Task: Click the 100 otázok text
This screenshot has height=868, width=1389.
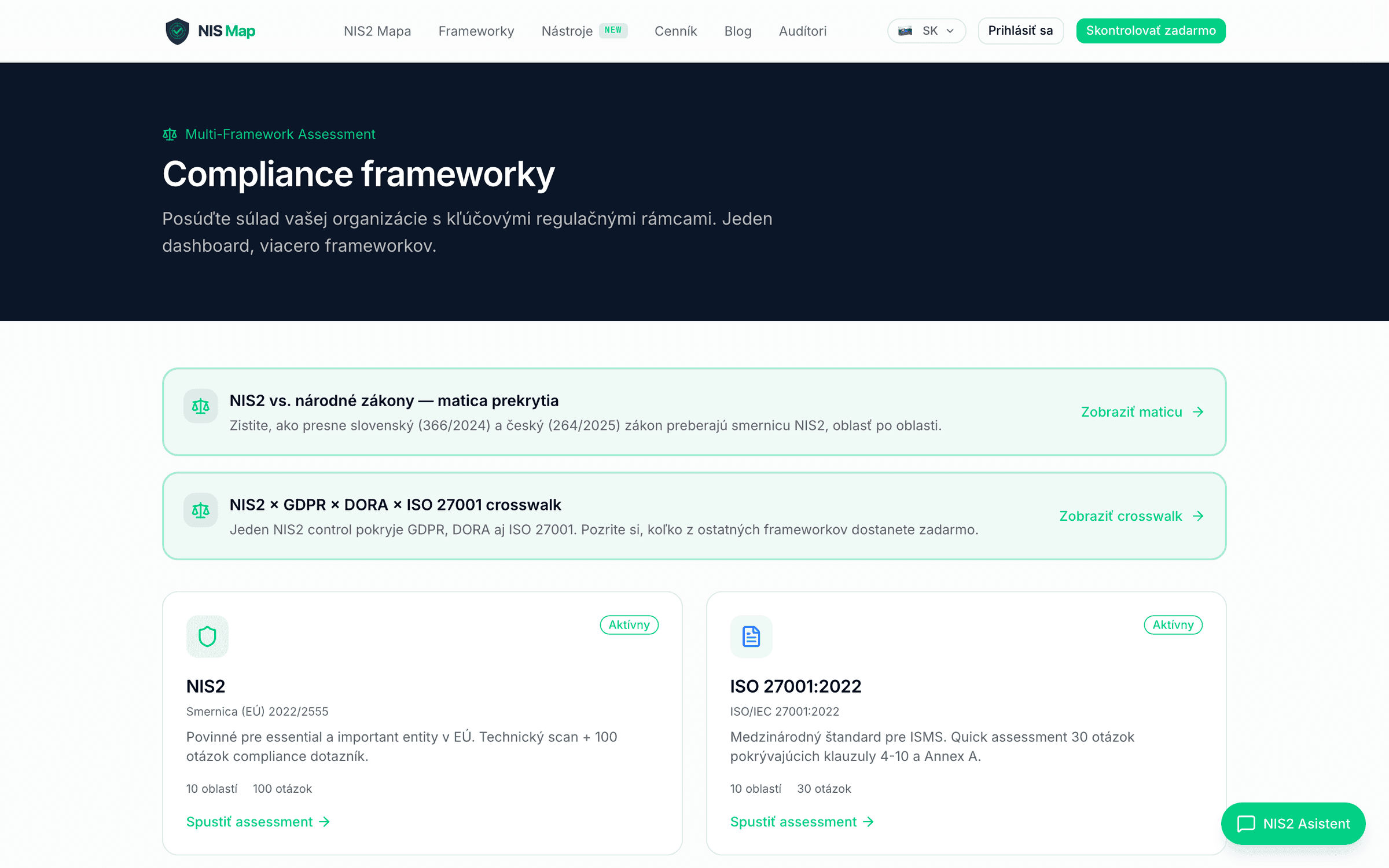Action: [x=282, y=789]
